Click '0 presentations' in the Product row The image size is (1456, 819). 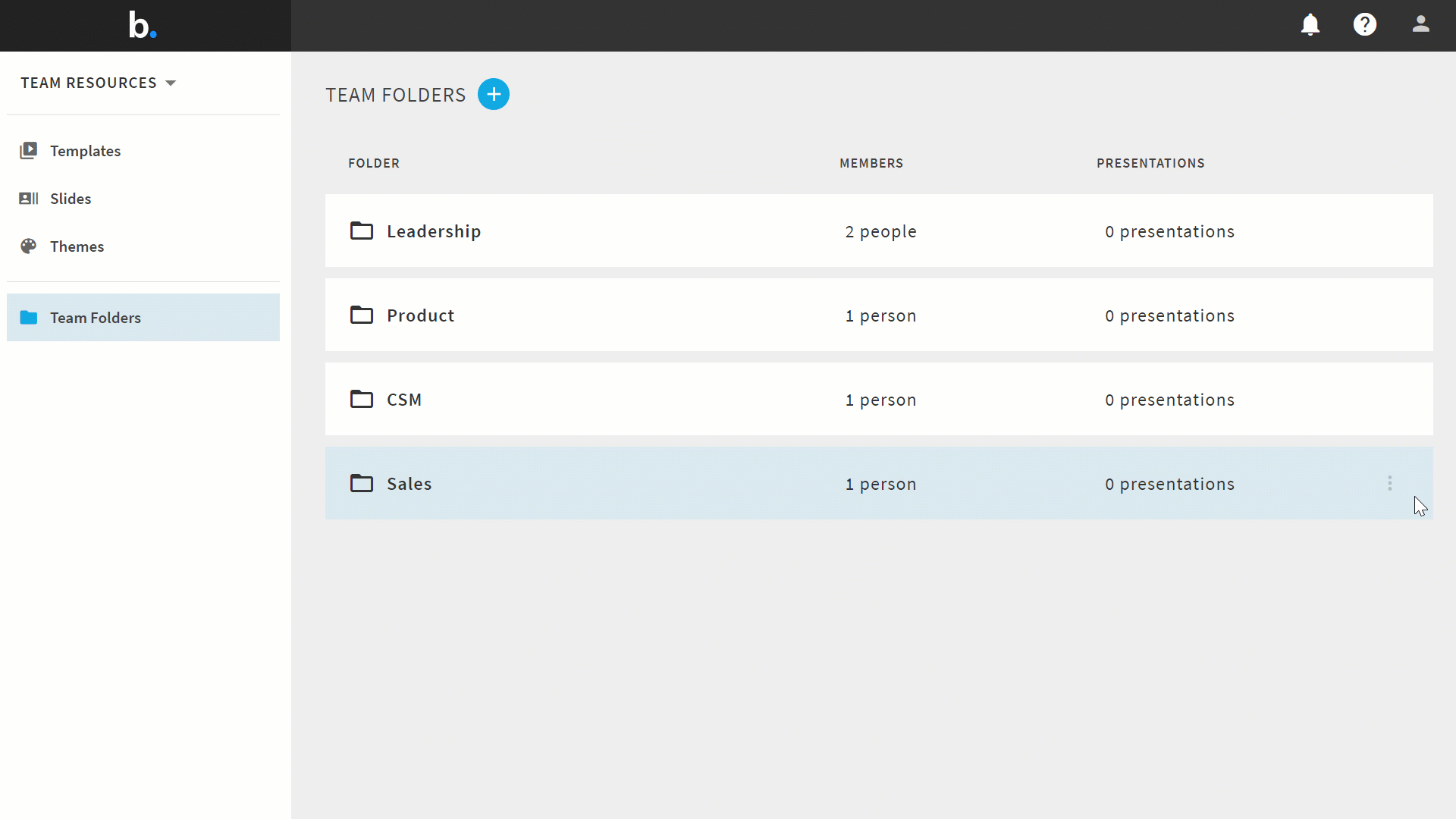1169,315
